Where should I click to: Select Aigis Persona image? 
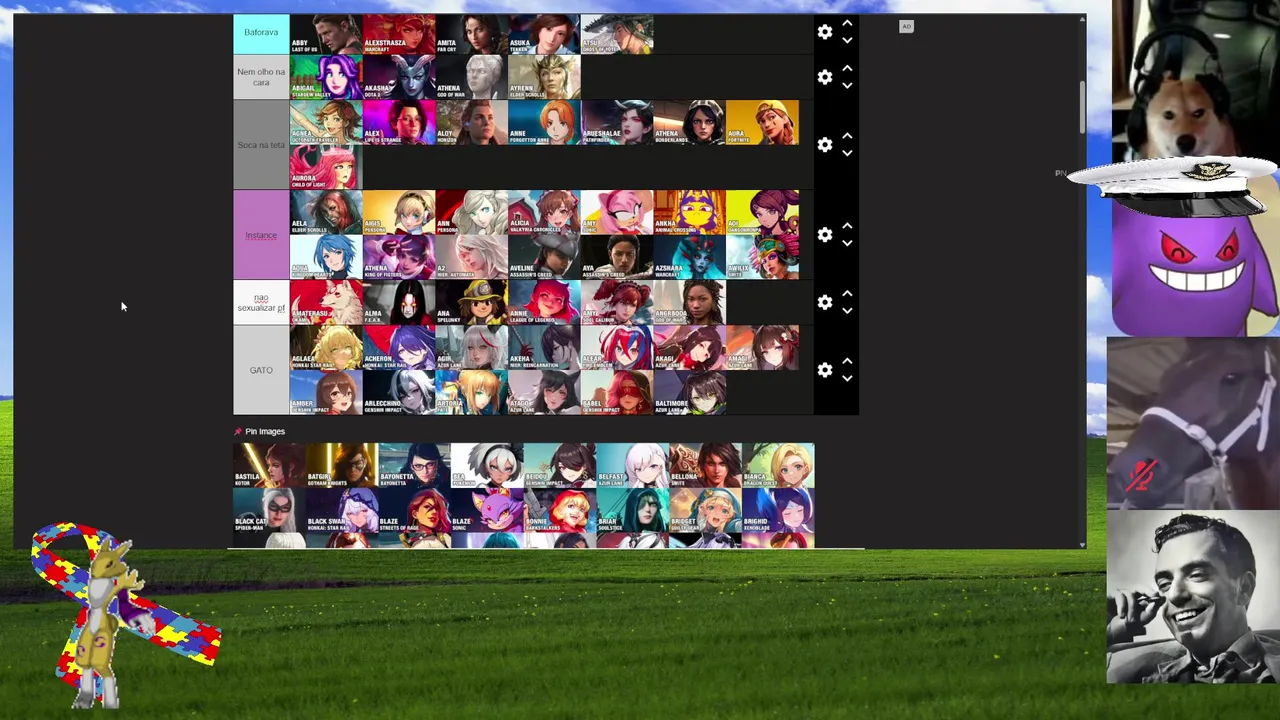click(399, 213)
